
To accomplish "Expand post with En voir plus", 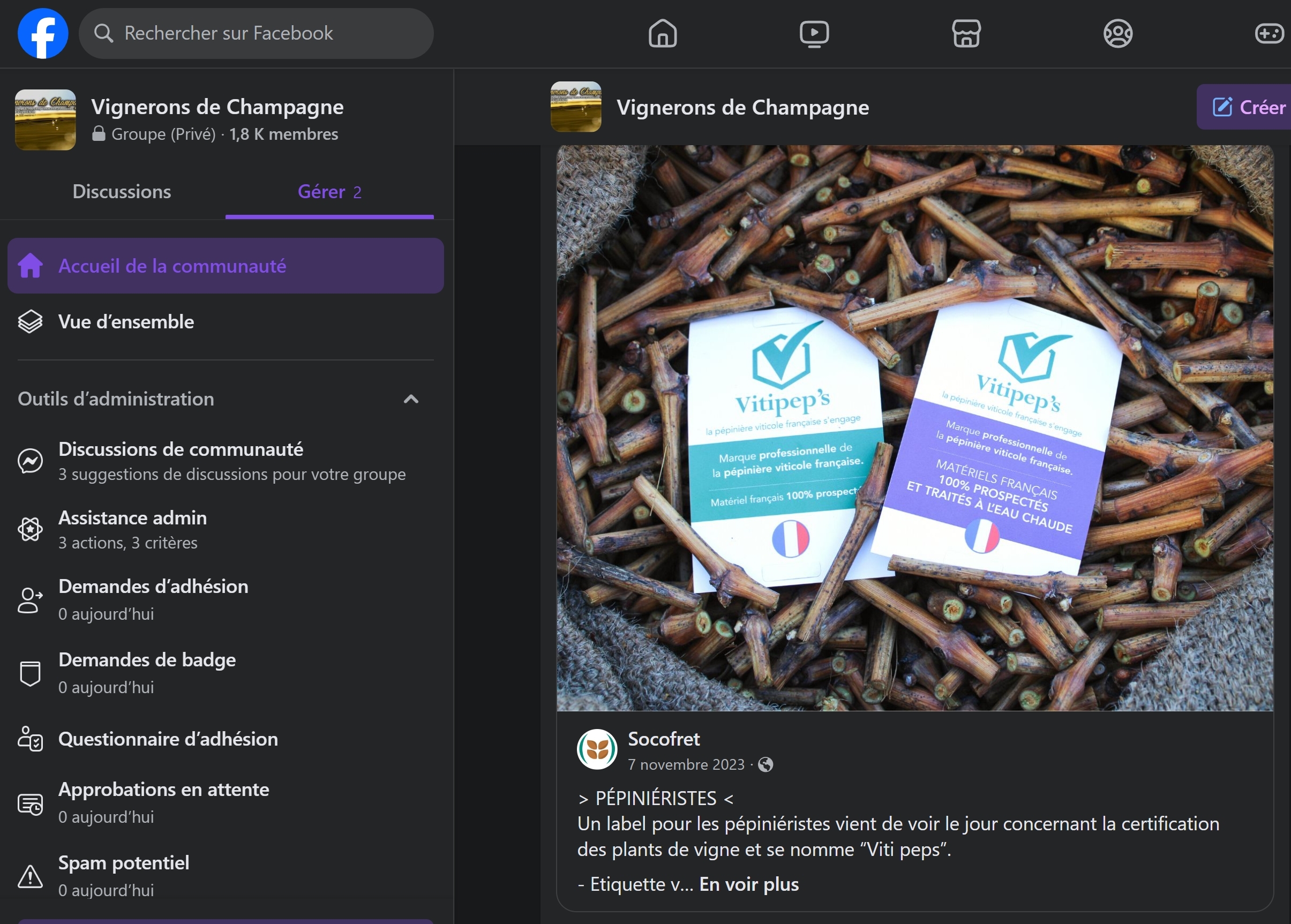I will click(748, 884).
